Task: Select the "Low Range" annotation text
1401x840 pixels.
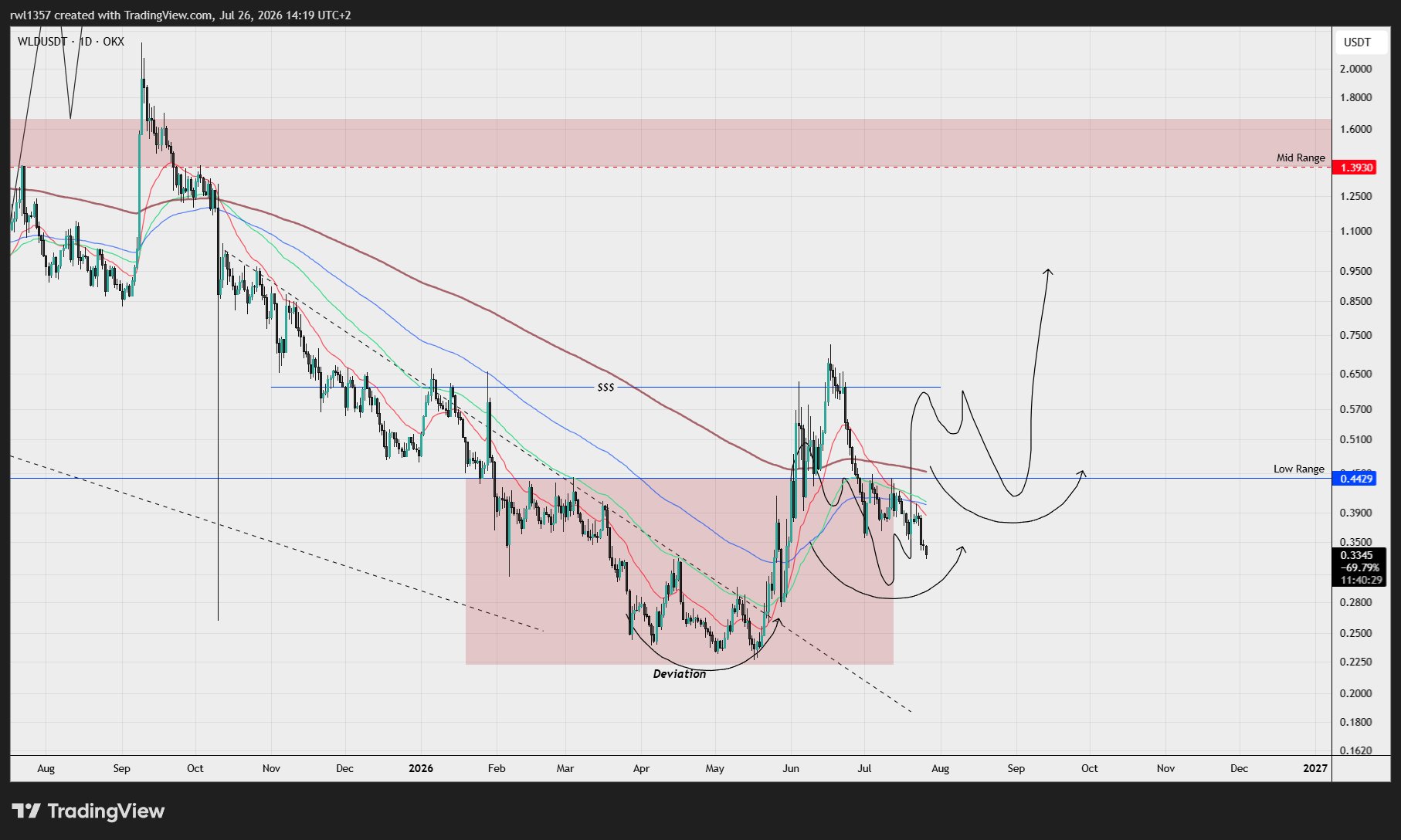Action: 1298,469
